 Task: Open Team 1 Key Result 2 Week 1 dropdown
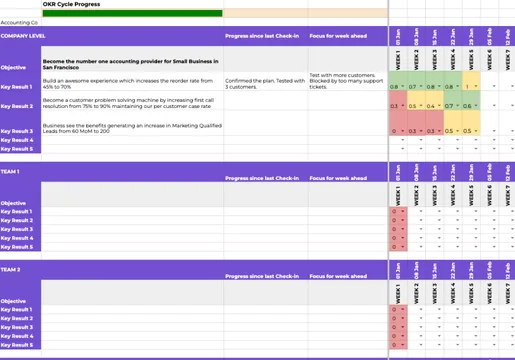coord(403,220)
